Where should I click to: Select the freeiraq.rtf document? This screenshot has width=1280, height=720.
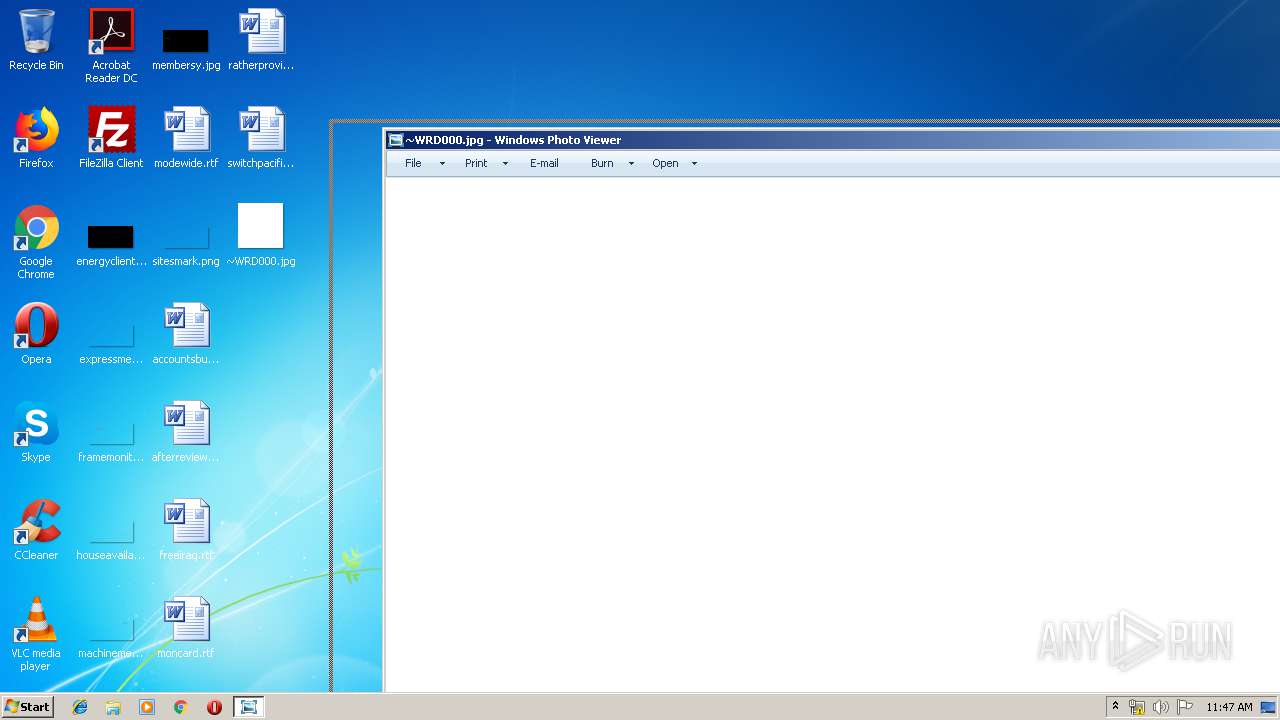pos(186,530)
